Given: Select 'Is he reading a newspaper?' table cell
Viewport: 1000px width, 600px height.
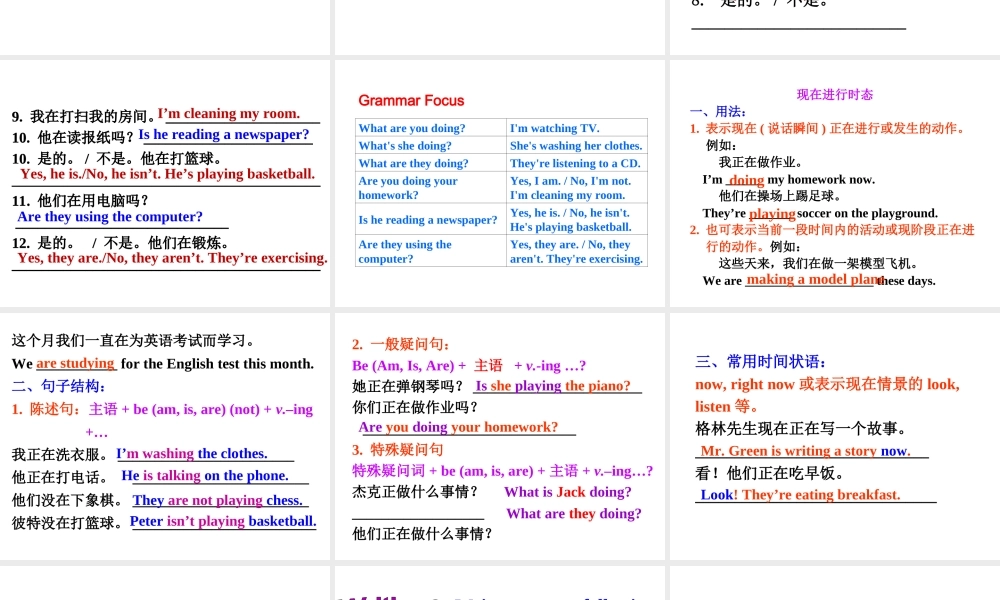Looking at the screenshot, I should [x=431, y=220].
